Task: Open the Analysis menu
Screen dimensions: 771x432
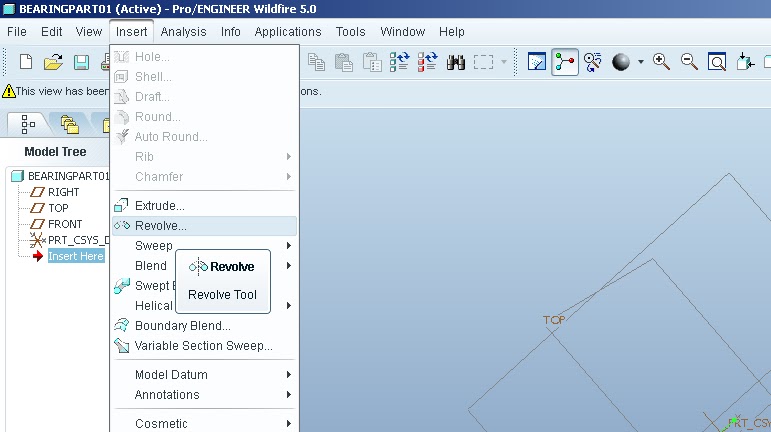Action: [x=183, y=32]
